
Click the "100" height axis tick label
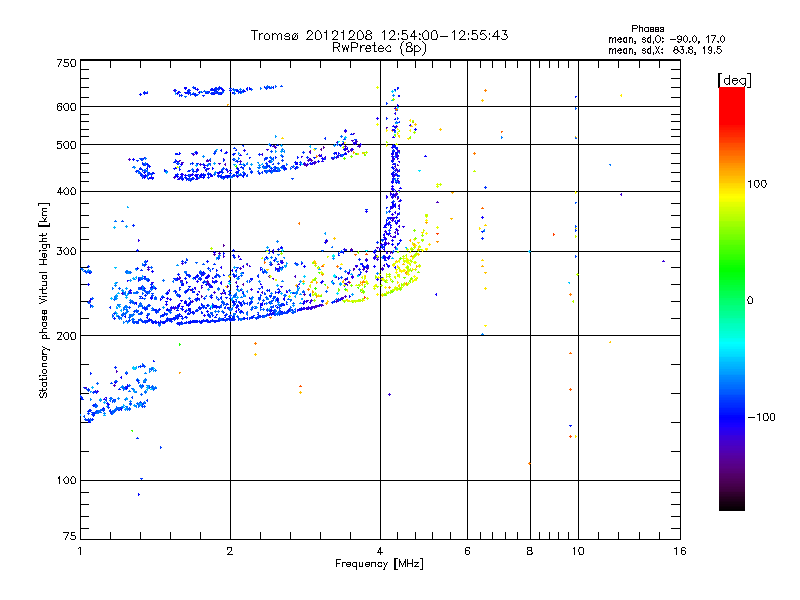[66, 481]
